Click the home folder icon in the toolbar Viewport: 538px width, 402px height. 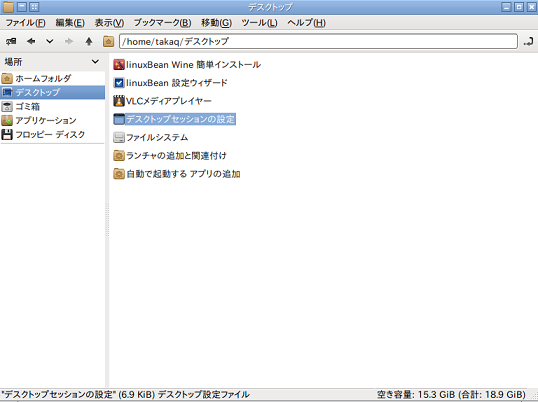click(x=108, y=42)
